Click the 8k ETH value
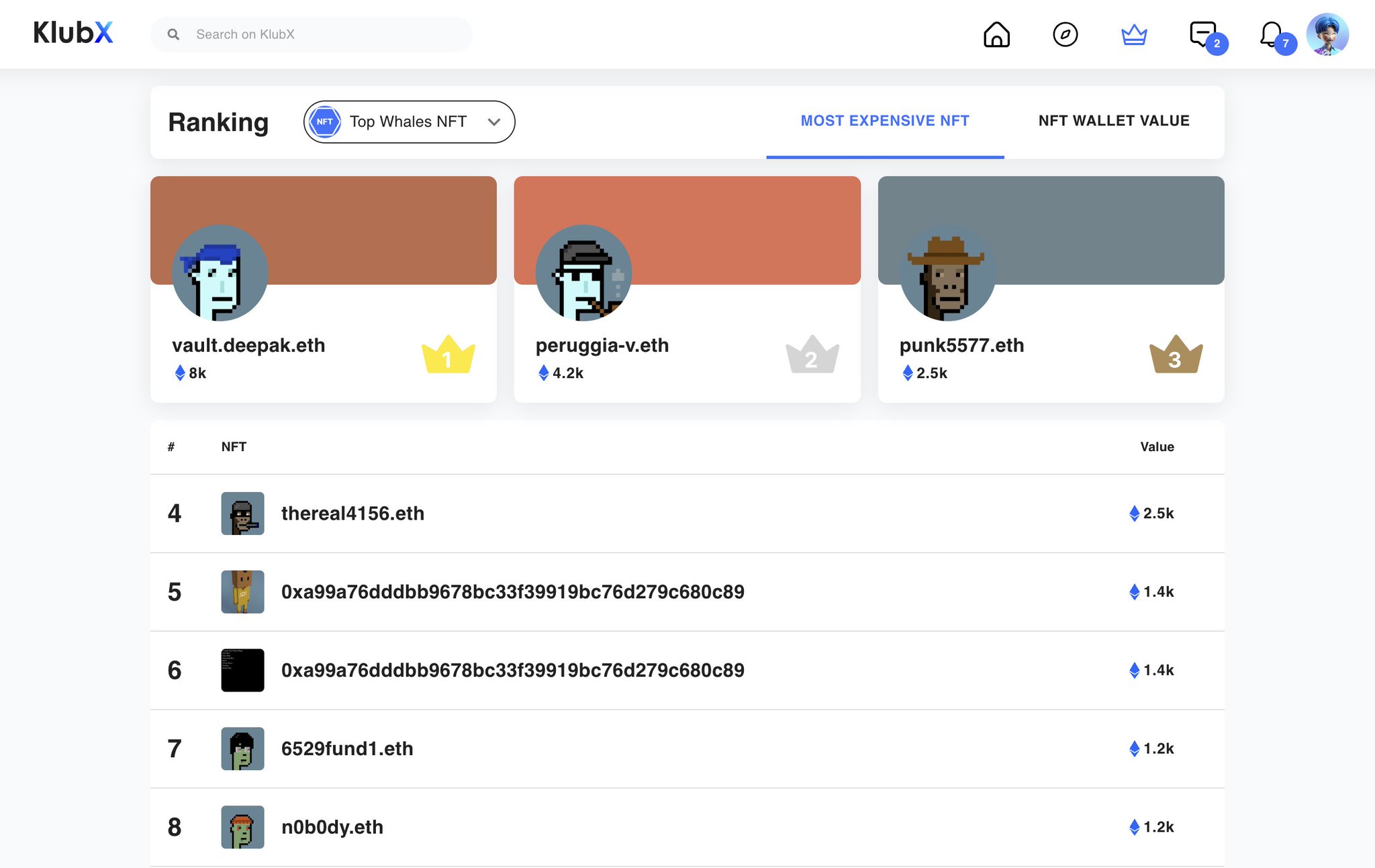The height and width of the screenshot is (868, 1375). coord(190,373)
